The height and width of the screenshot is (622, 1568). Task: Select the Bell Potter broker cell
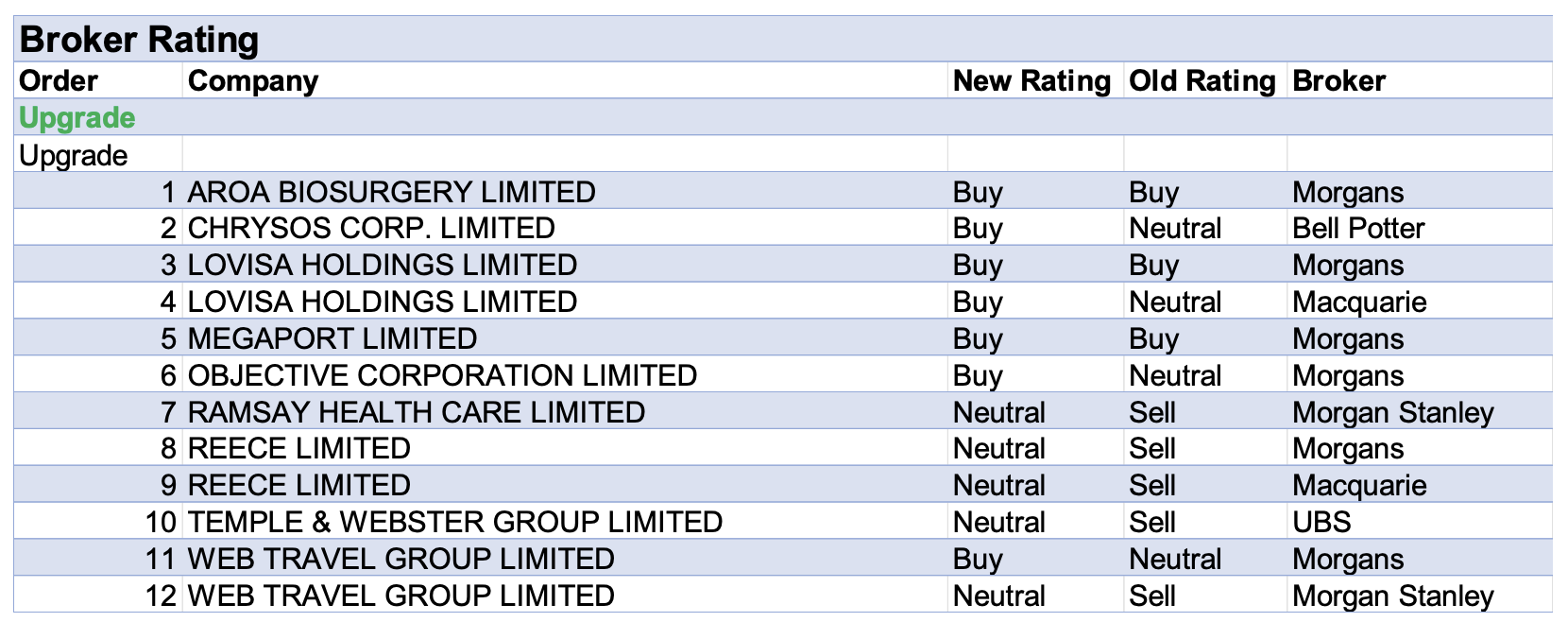coord(1358,229)
